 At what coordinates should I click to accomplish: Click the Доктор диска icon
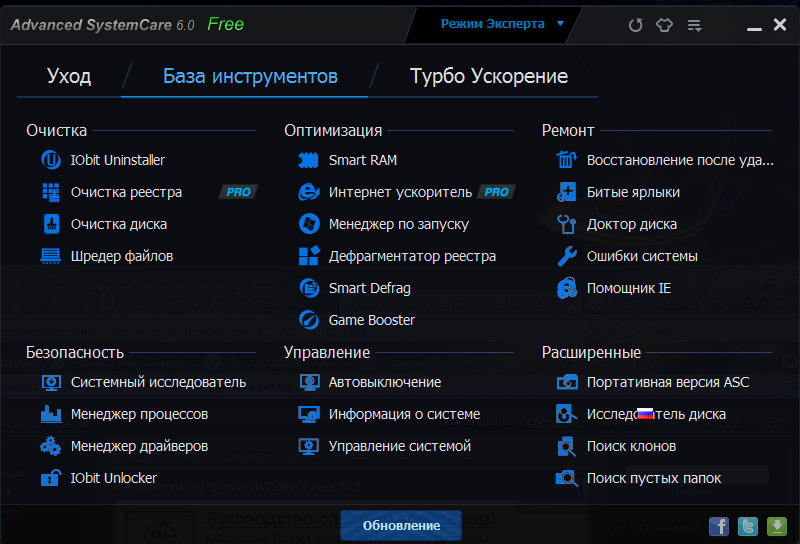tap(566, 224)
